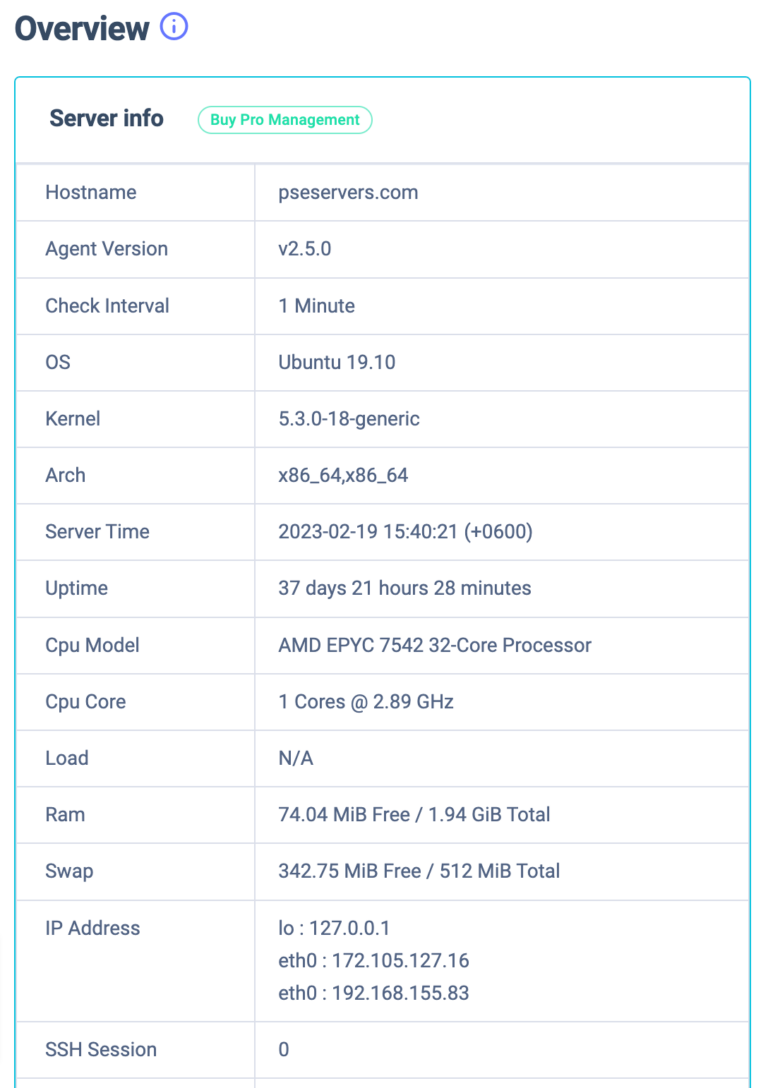Click the IP Address label

92,928
